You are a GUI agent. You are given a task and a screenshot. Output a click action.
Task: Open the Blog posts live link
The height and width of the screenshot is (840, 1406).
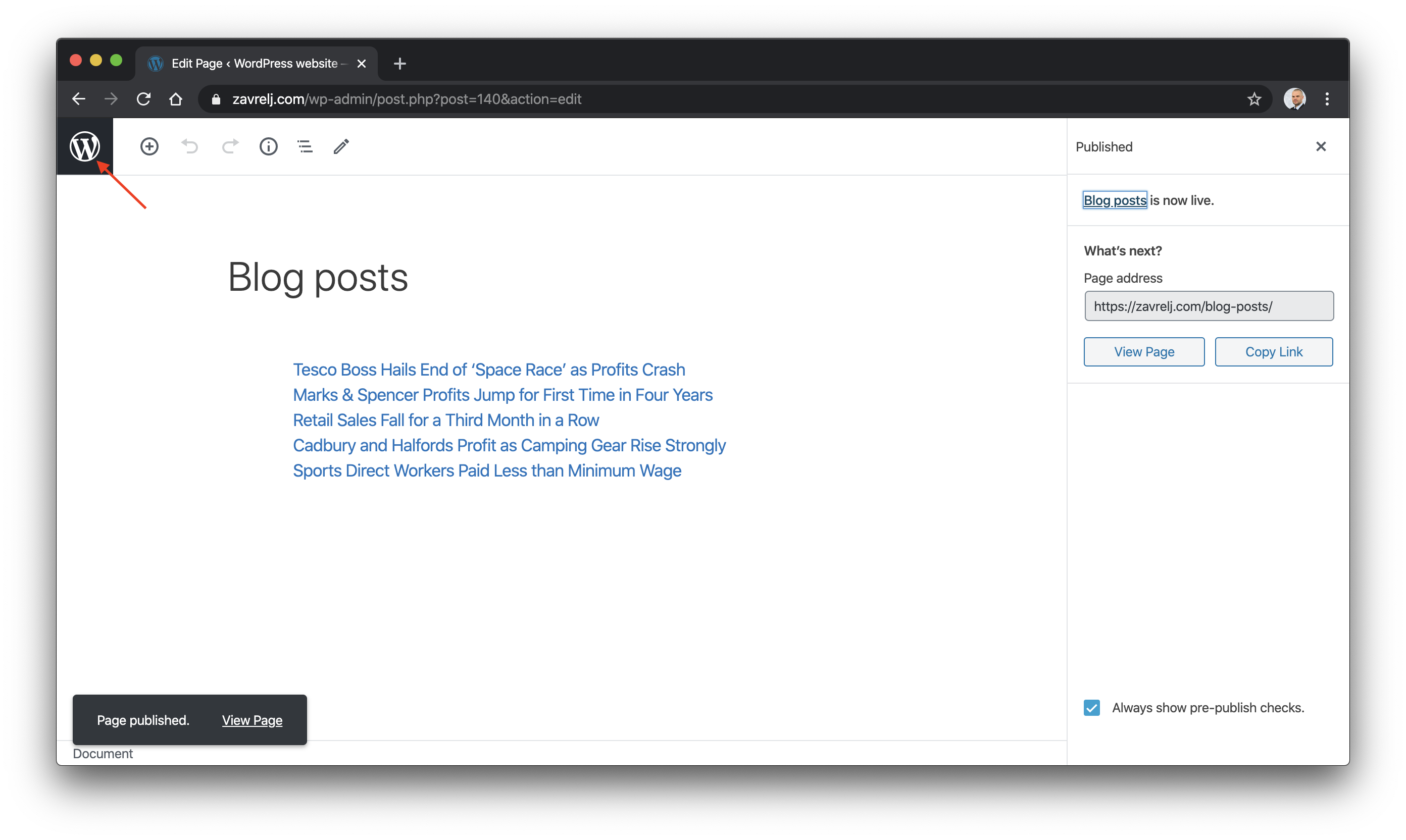click(1115, 200)
